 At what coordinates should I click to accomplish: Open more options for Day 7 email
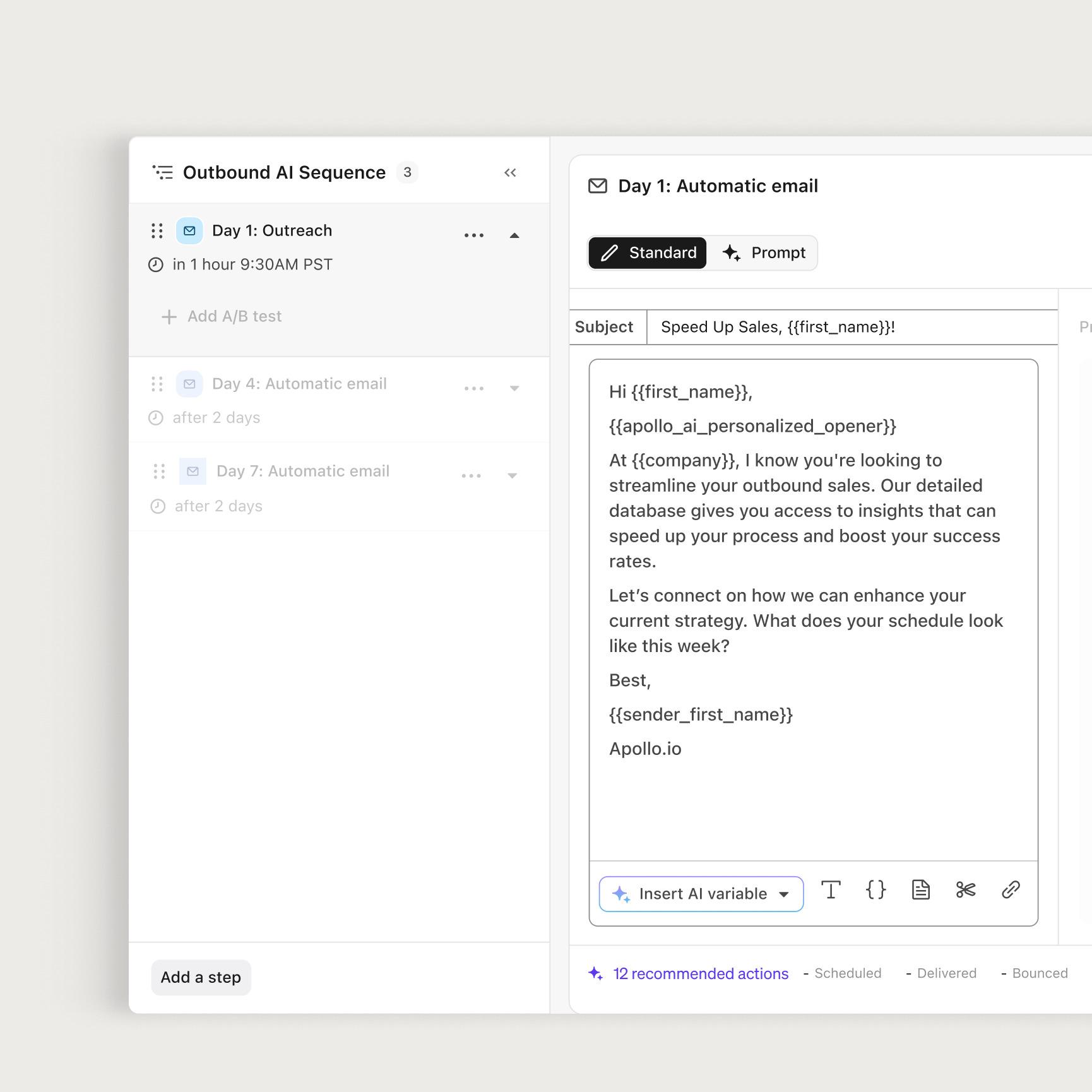(x=472, y=476)
